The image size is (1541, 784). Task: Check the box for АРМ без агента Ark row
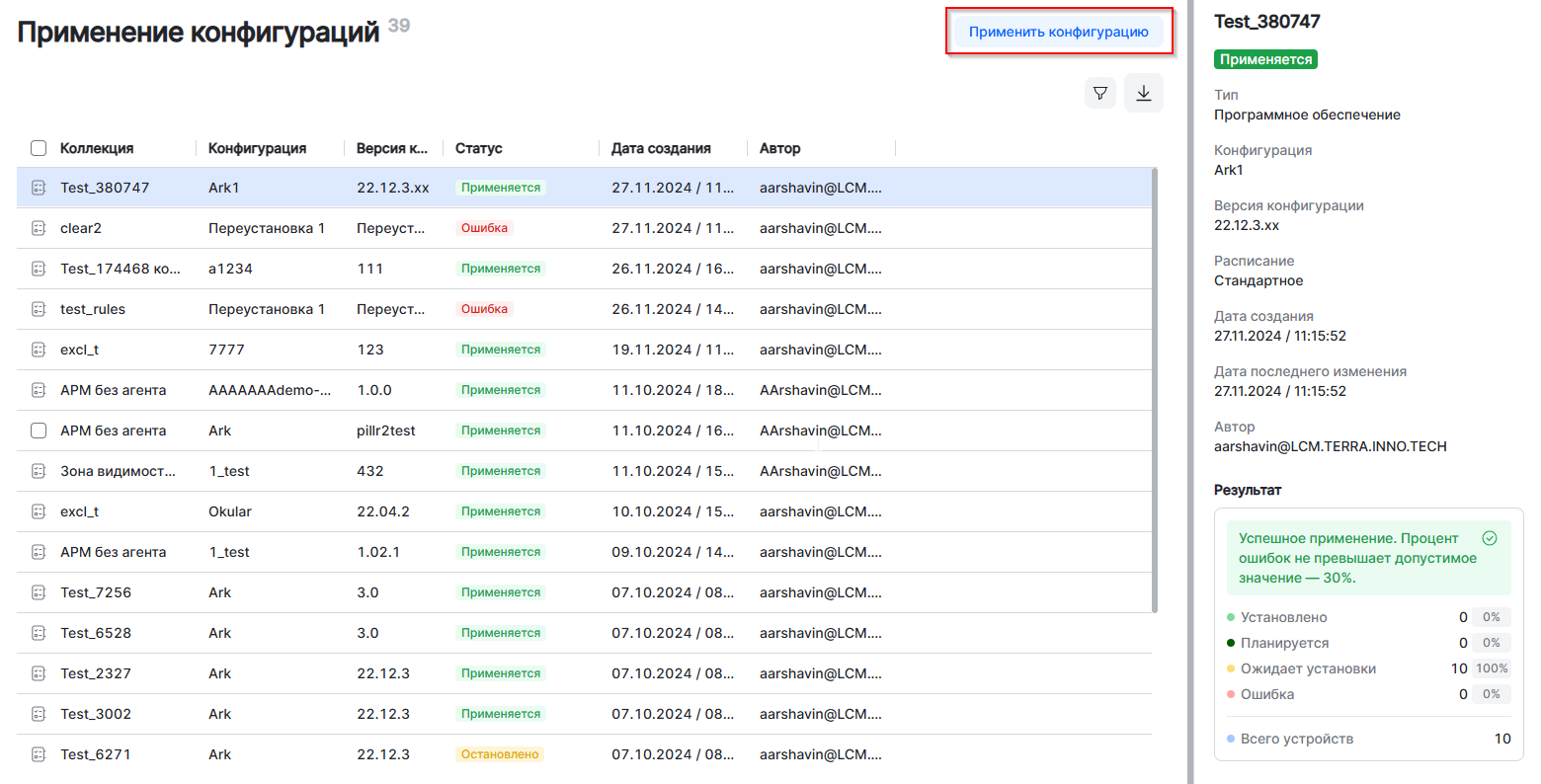[x=39, y=431]
